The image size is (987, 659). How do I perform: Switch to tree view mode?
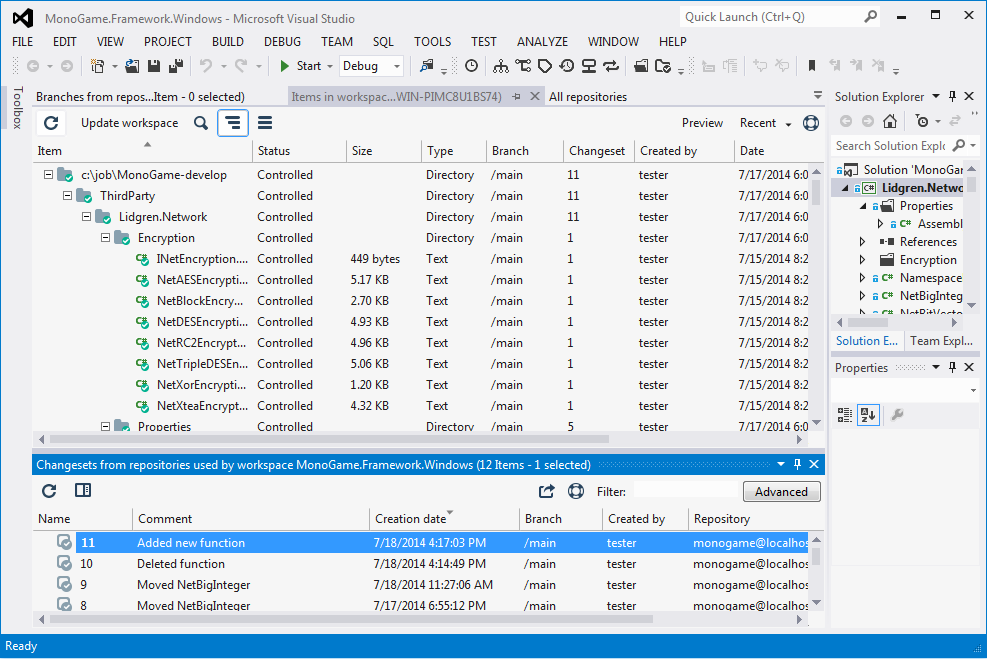[233, 123]
